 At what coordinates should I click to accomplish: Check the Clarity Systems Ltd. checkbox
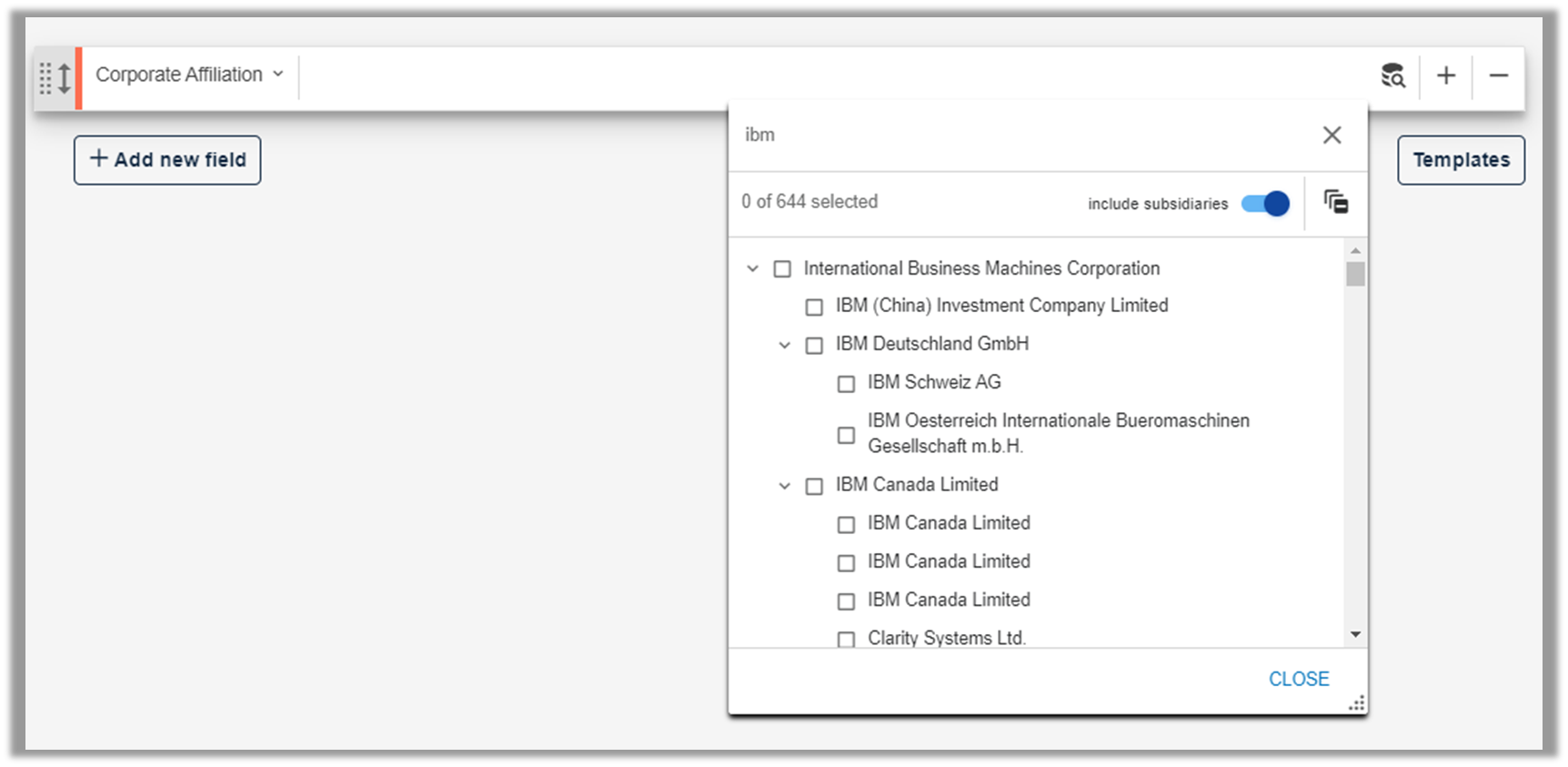(846, 640)
